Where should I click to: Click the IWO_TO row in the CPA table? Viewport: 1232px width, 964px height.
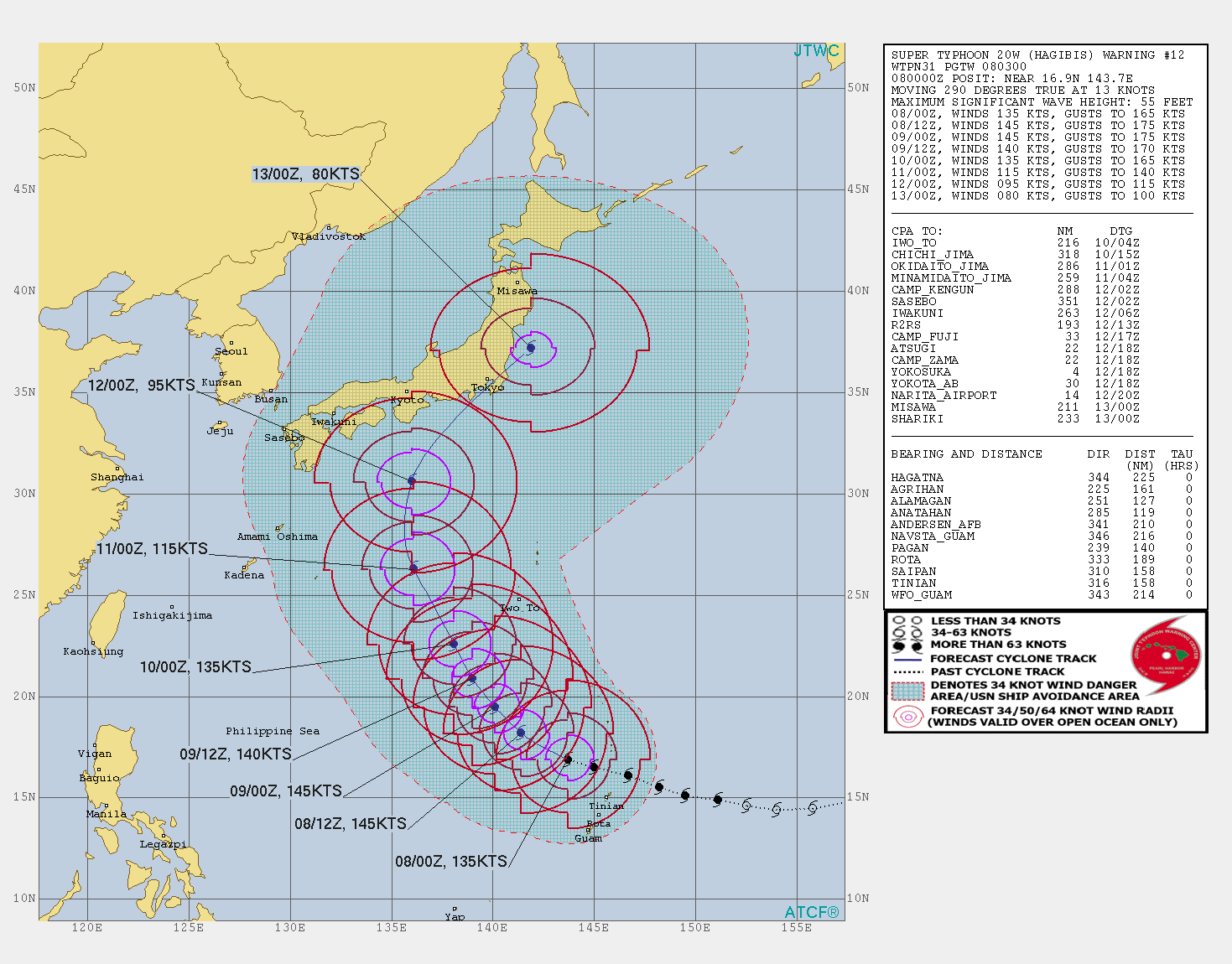1015,242
